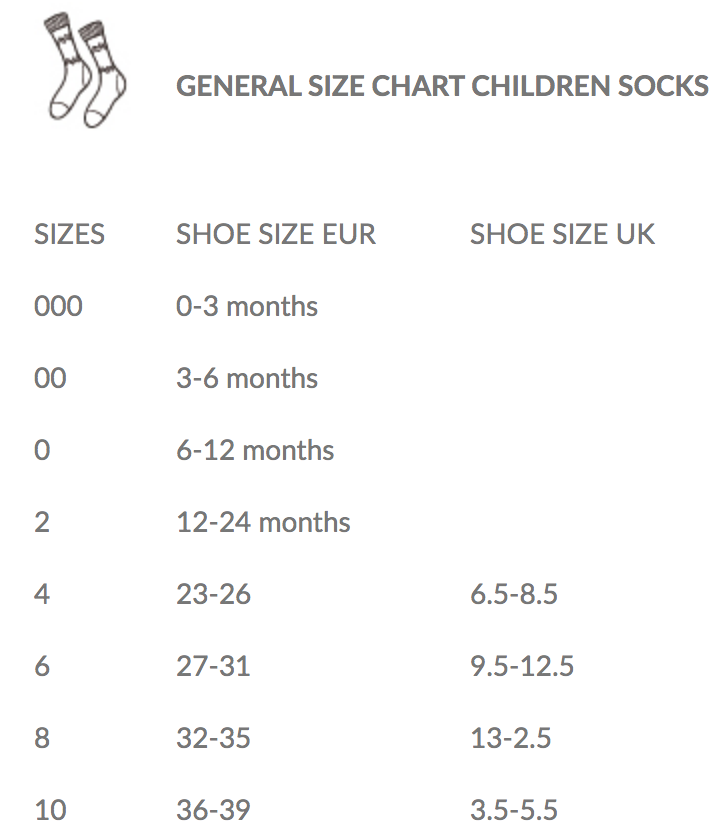Select the SIZES column header

69,234
